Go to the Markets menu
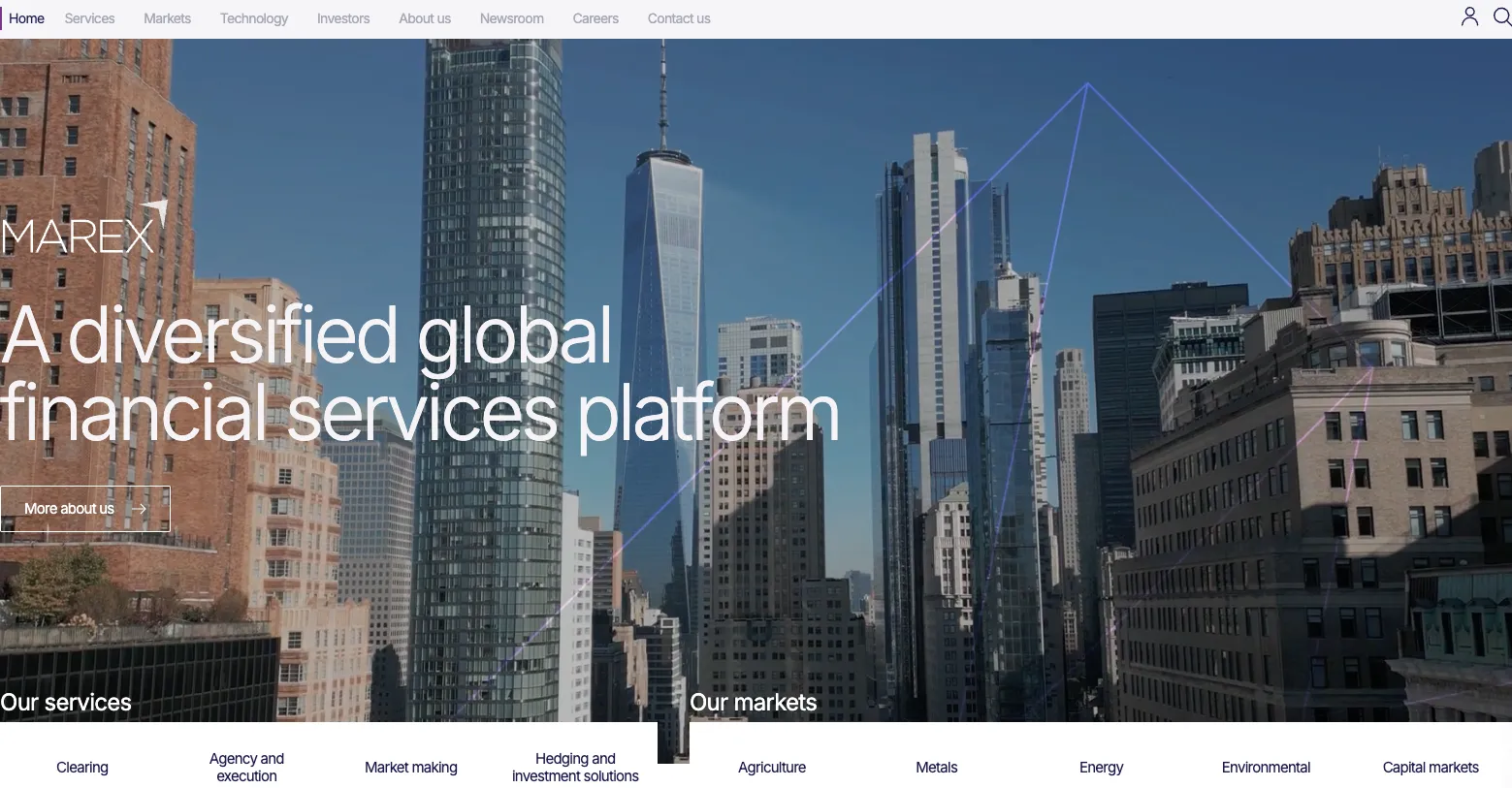 167,18
